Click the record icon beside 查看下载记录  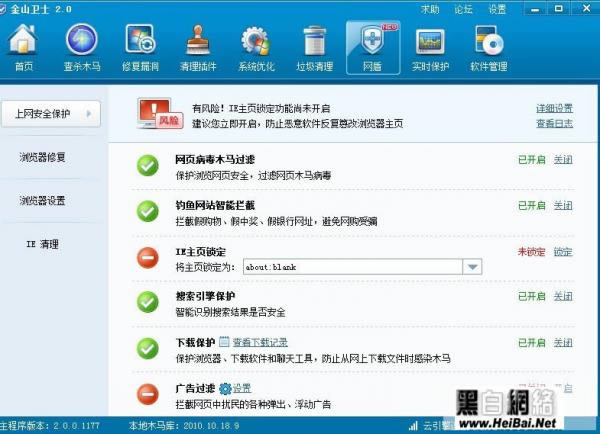224,342
